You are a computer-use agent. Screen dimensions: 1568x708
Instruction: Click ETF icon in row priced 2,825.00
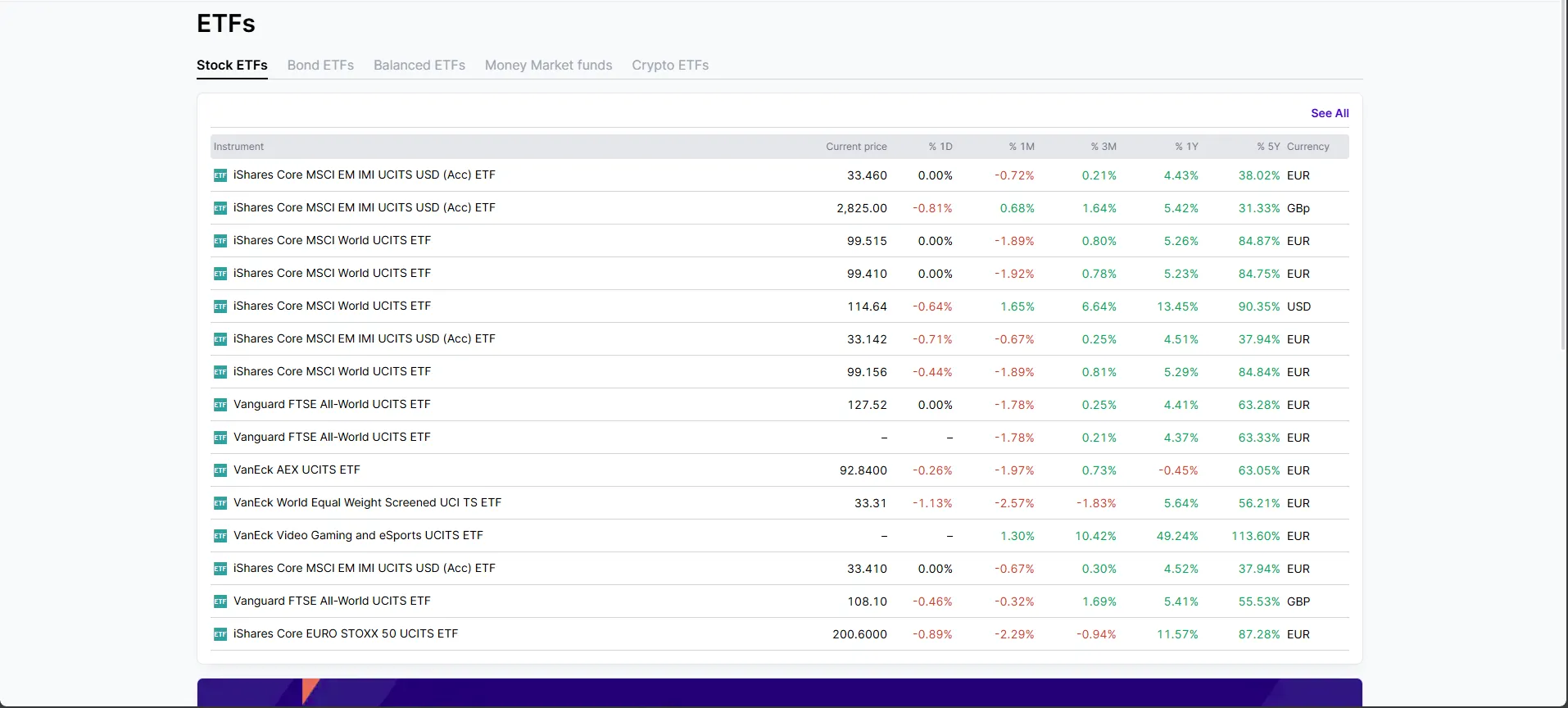(220, 208)
